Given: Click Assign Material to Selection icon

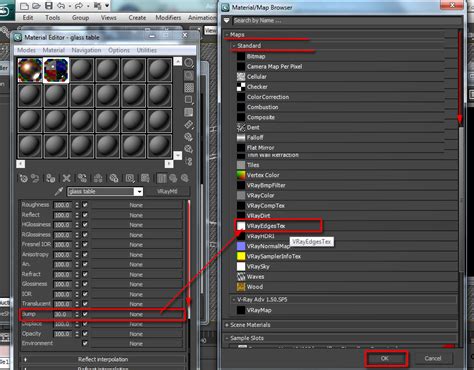Looking at the screenshot, I should 51,178.
